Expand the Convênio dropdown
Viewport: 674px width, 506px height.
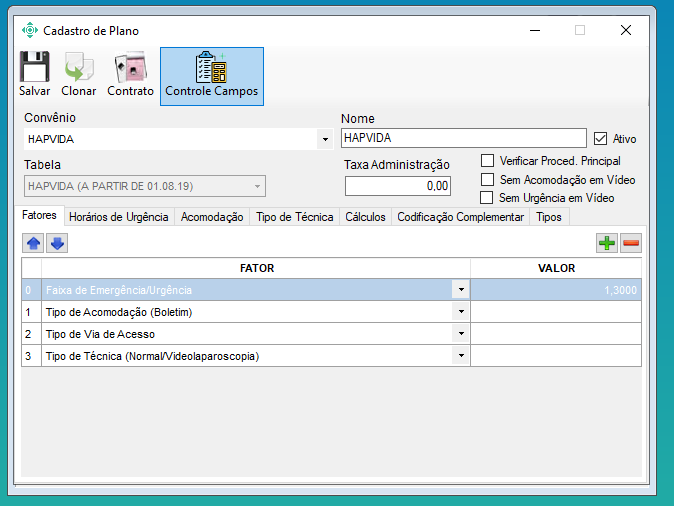[x=324, y=139]
